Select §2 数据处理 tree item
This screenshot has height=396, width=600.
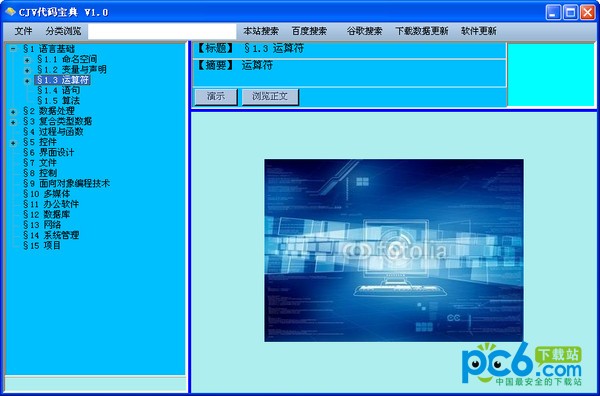click(49, 111)
